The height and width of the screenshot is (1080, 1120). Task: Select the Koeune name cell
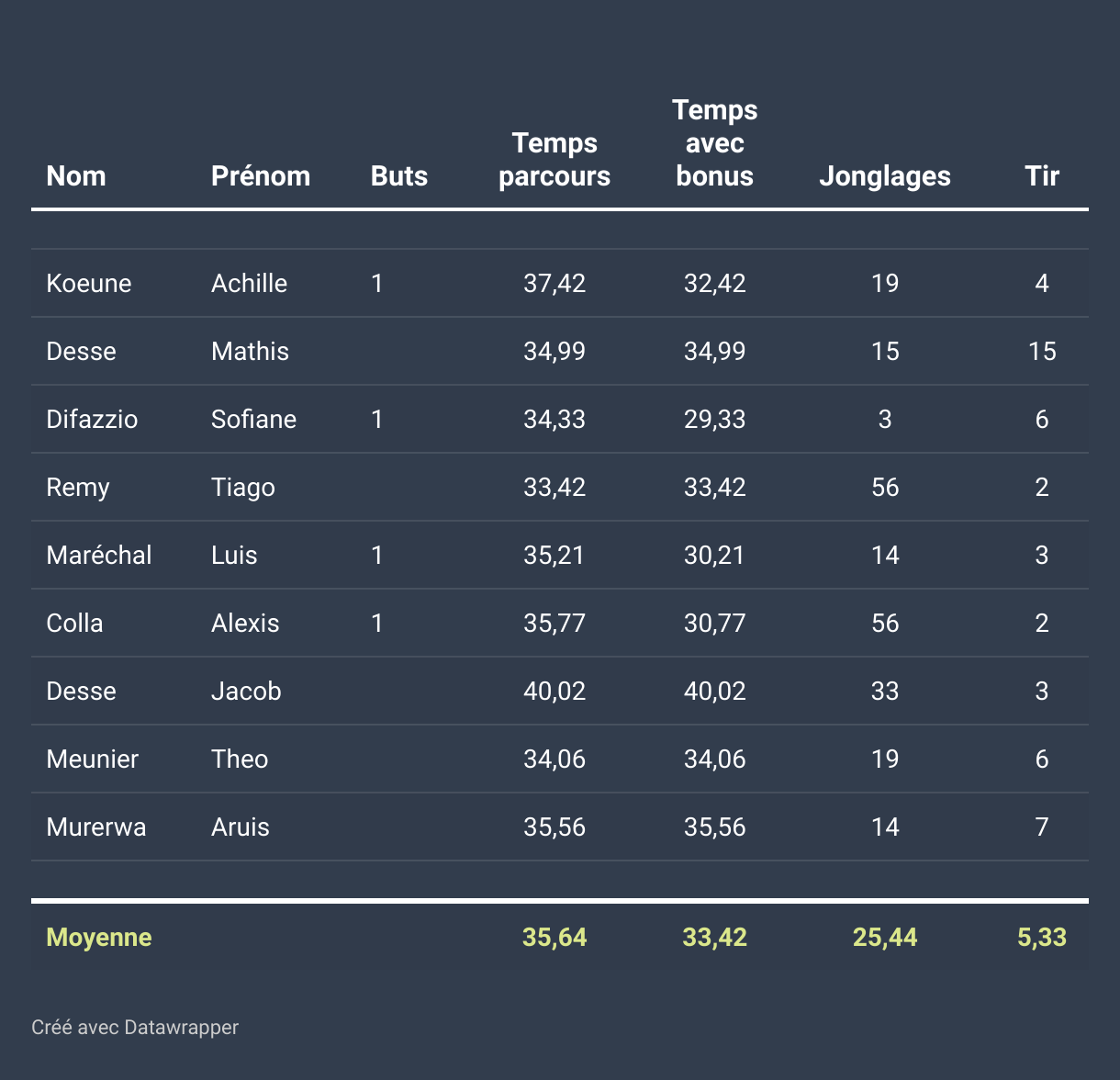pos(89,283)
